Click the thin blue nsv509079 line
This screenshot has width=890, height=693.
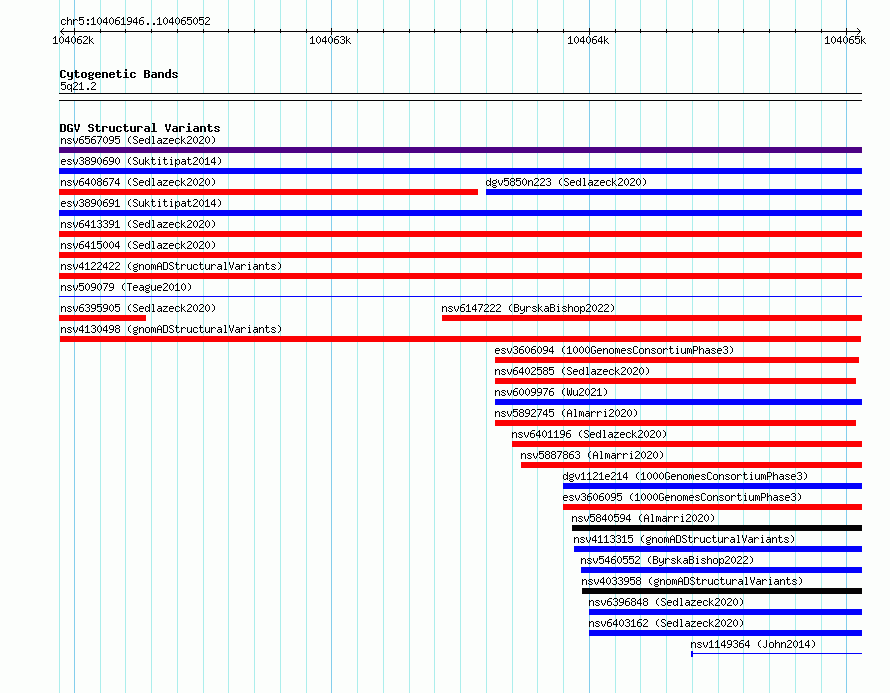(x=460, y=296)
